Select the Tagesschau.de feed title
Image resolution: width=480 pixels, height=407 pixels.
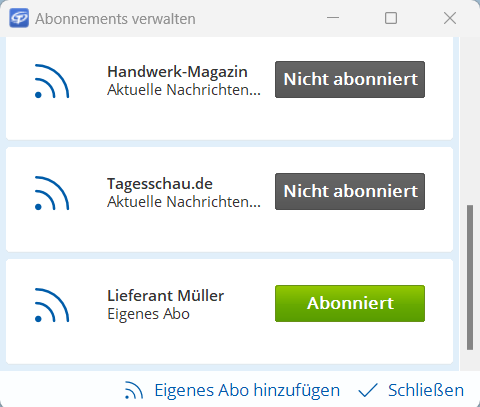tap(160, 184)
